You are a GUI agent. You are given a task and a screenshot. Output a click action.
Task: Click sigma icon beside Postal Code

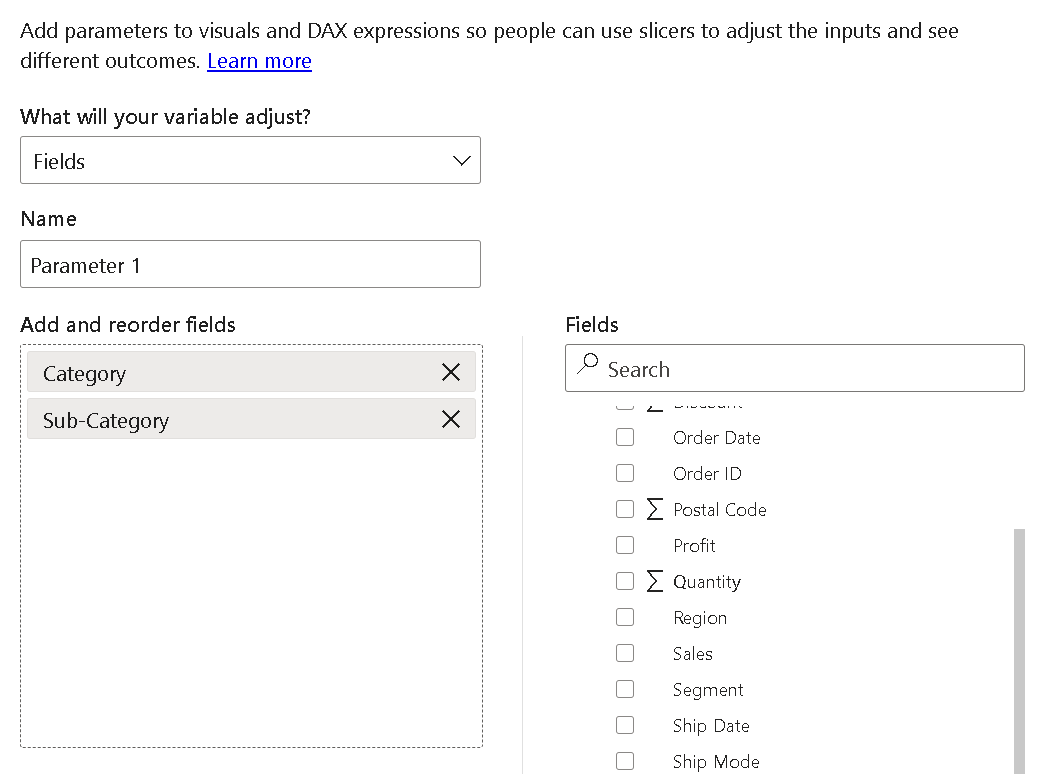point(655,509)
